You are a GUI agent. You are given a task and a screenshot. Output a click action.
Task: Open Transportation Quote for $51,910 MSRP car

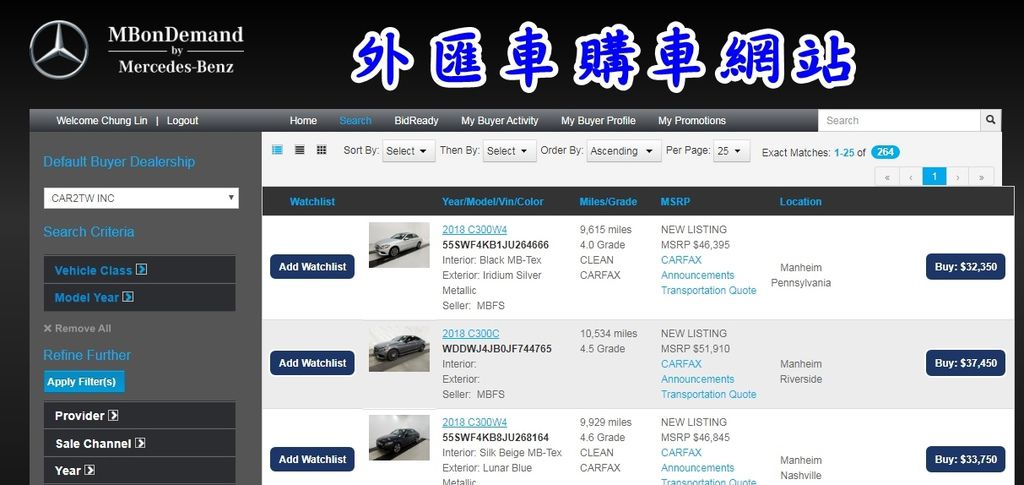click(709, 394)
